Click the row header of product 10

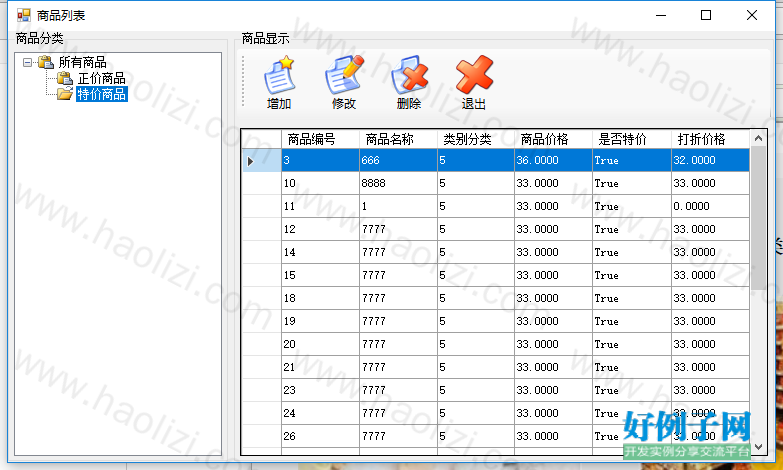262,183
